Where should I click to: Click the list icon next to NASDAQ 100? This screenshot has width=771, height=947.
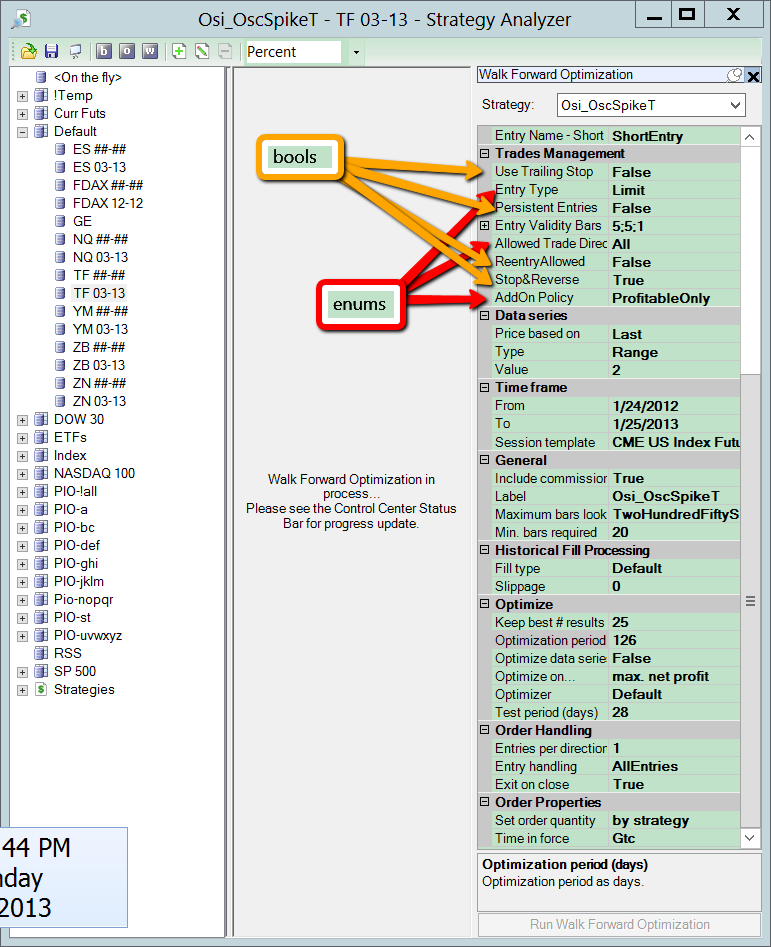pos(41,474)
